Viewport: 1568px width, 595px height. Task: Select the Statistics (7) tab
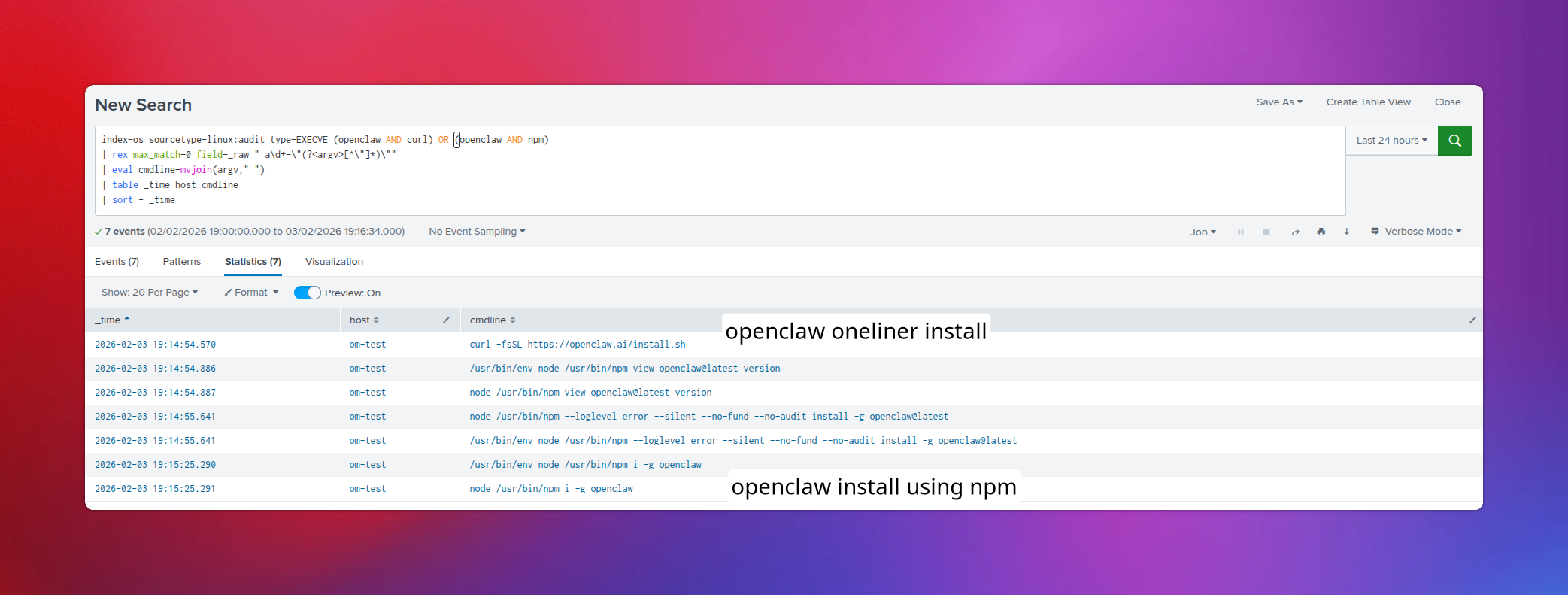click(x=253, y=262)
